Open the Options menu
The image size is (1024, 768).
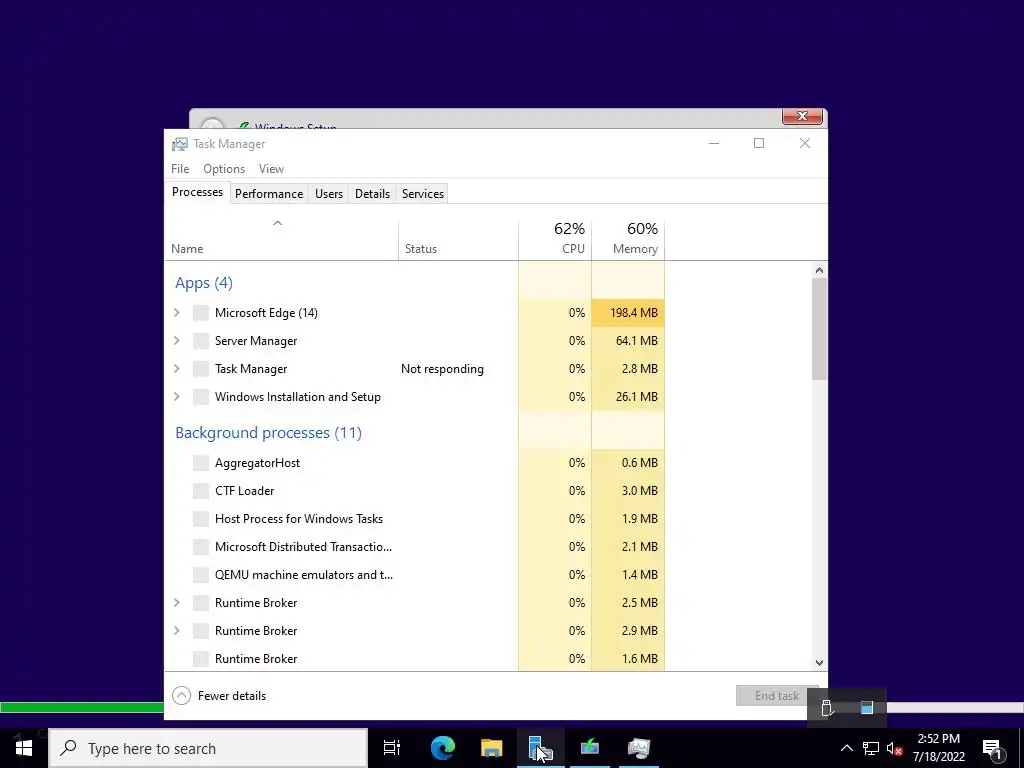[x=224, y=168]
